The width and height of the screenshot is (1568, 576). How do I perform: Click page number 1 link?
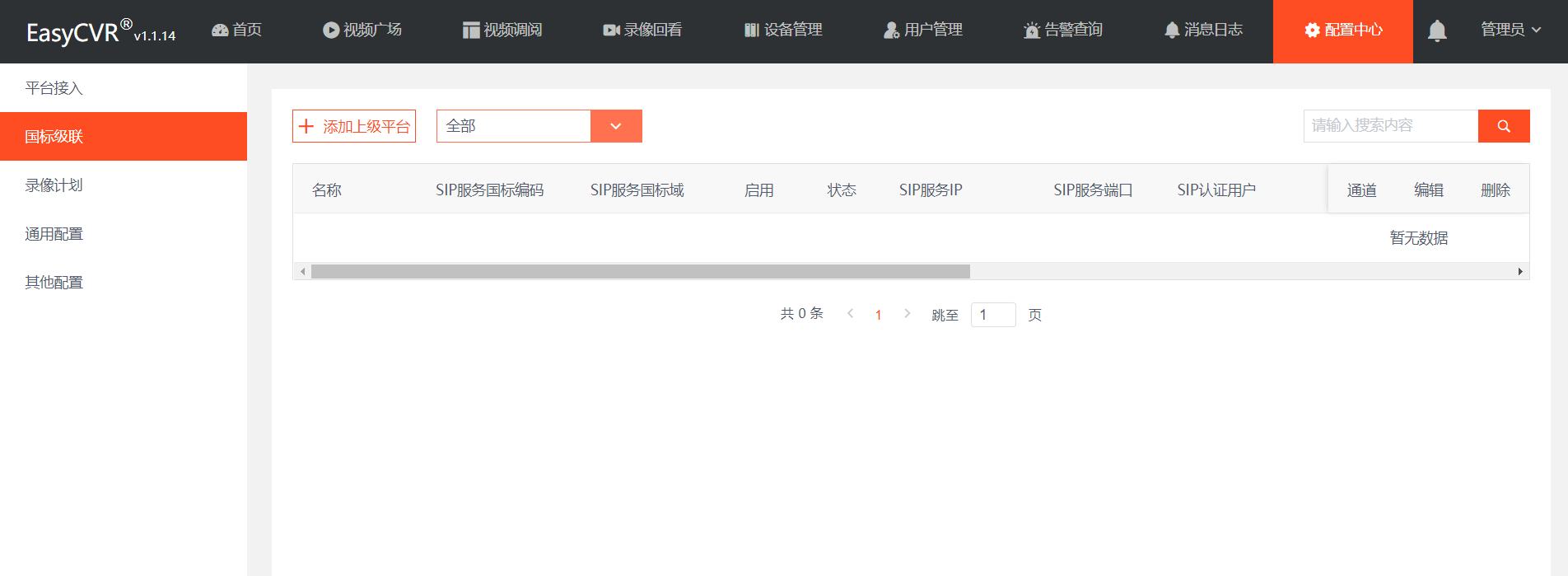pos(878,315)
